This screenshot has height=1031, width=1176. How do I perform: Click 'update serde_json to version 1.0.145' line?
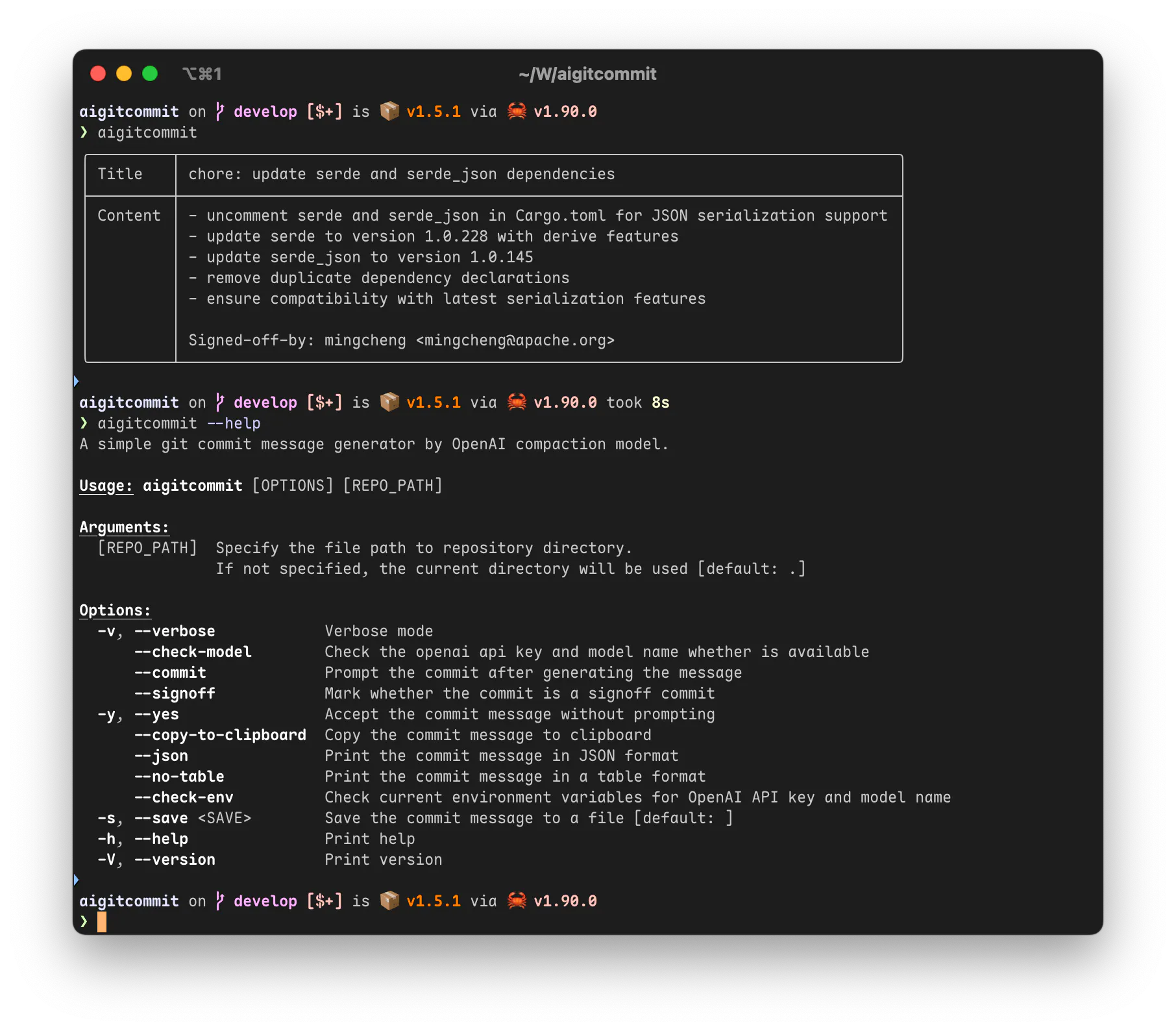tap(361, 257)
